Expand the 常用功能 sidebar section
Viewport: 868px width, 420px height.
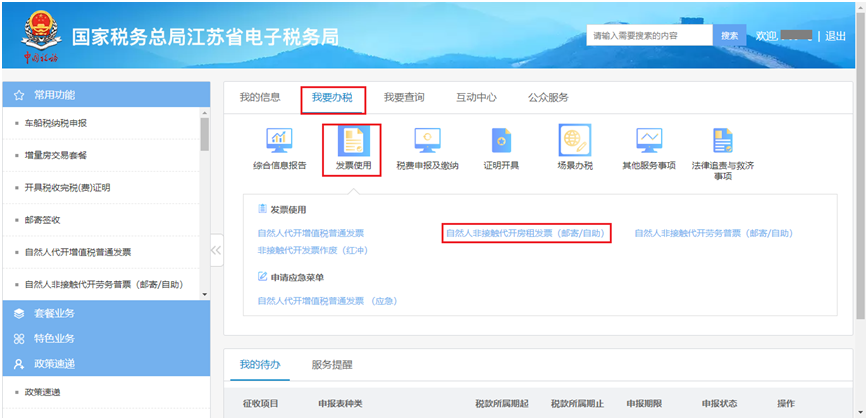(x=106, y=95)
